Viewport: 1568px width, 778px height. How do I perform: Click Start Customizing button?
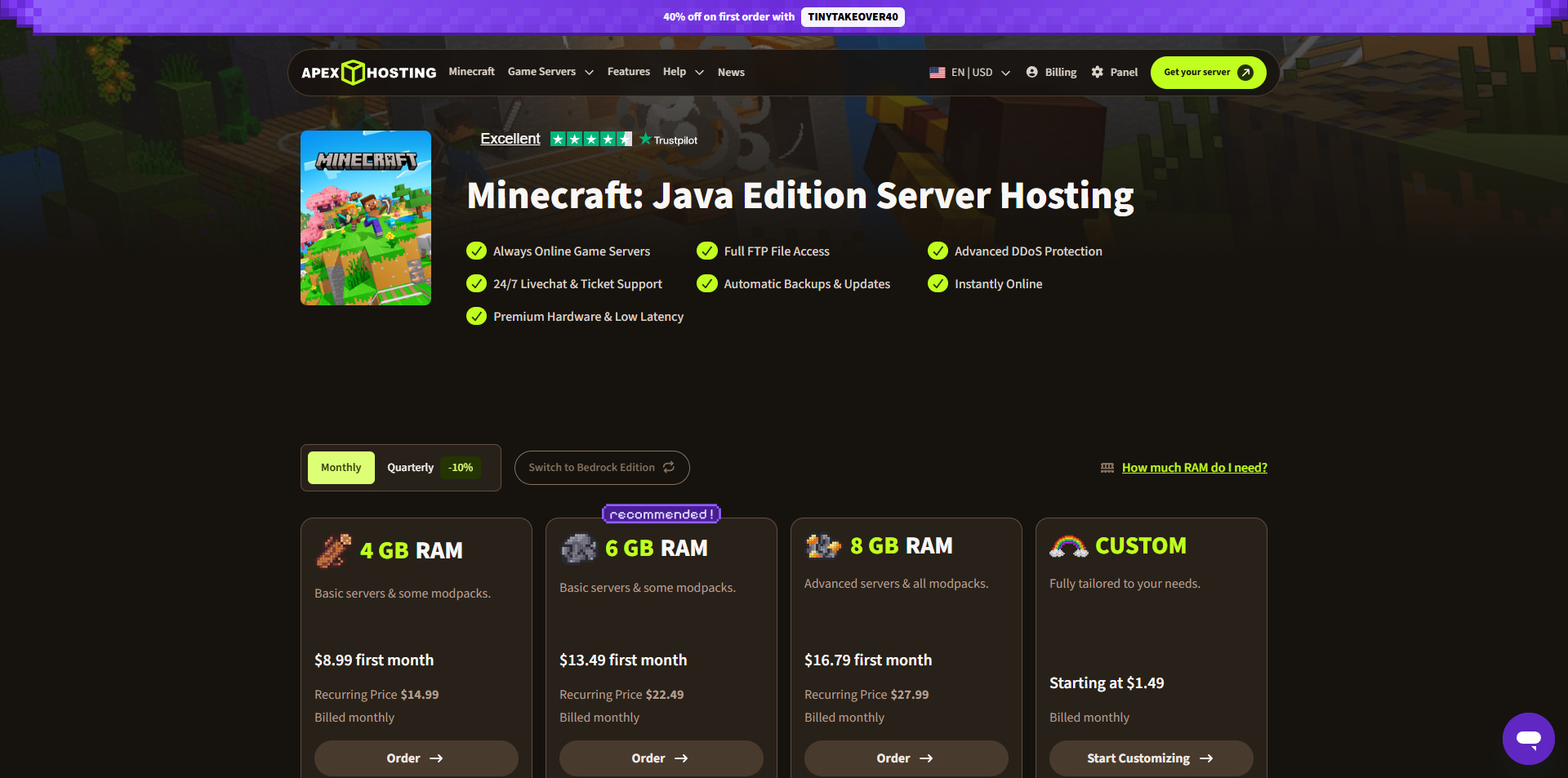pyautogui.click(x=1151, y=758)
